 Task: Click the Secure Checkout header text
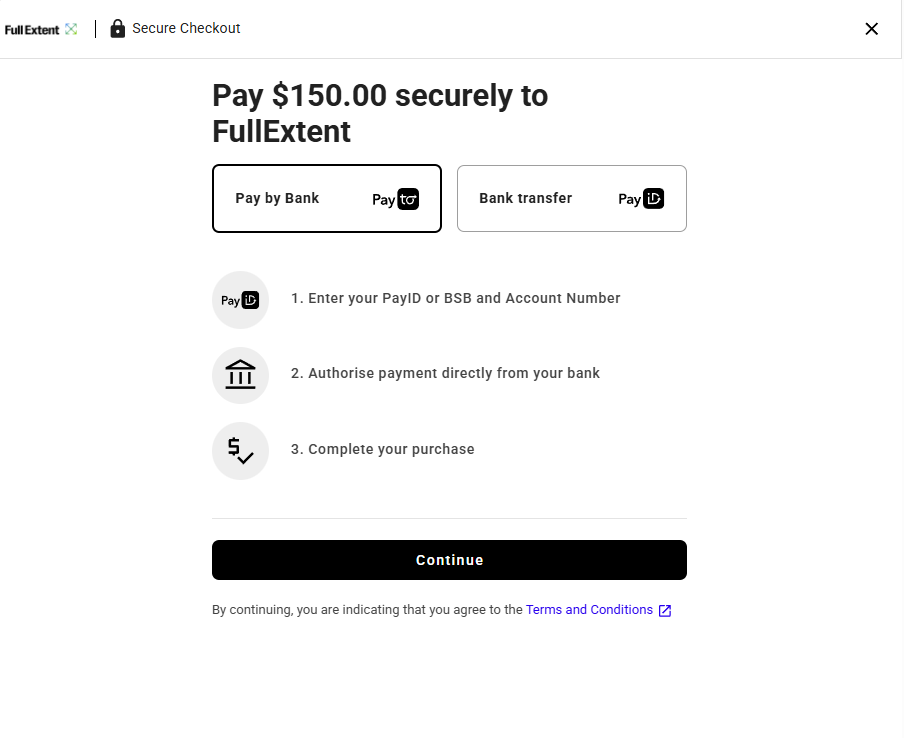pyautogui.click(x=186, y=28)
